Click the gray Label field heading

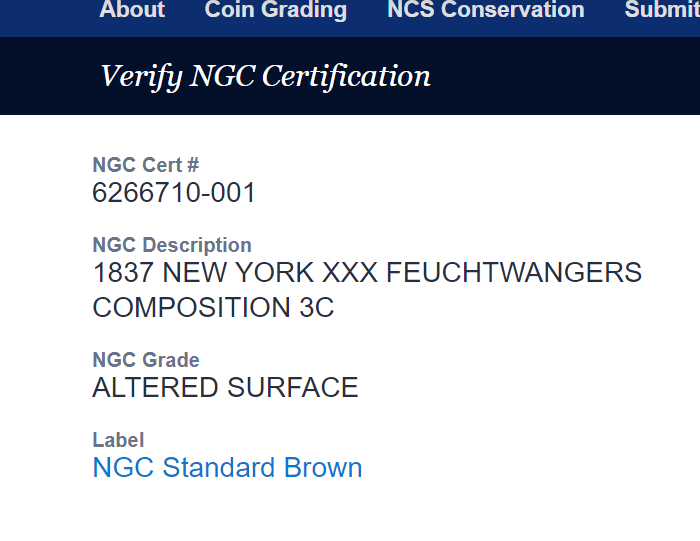pyautogui.click(x=118, y=440)
